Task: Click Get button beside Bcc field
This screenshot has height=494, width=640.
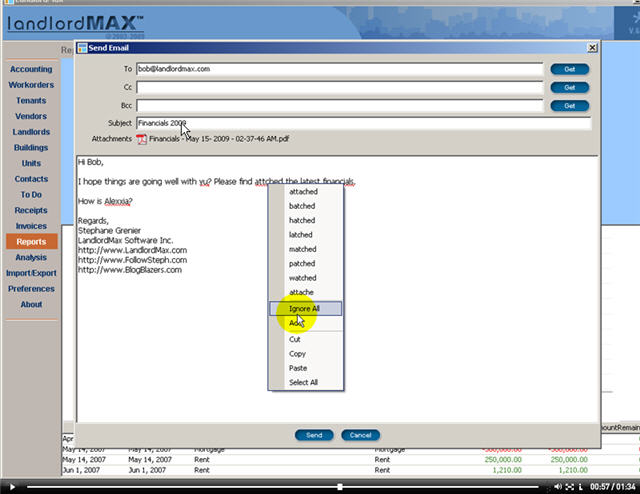Action: tap(569, 106)
